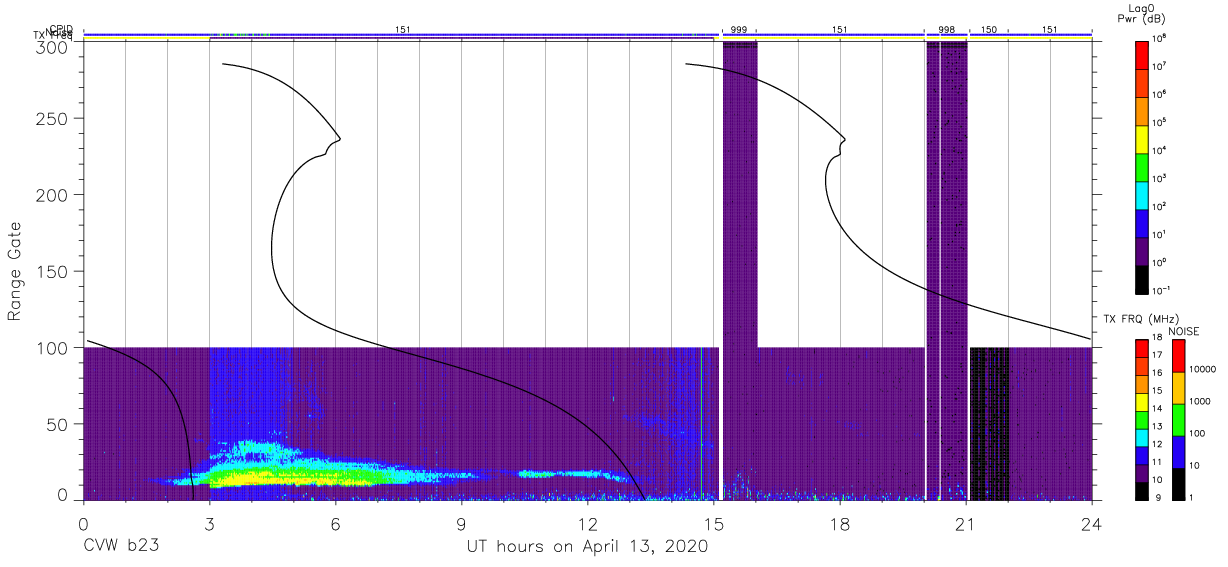Click the CPID label '998'
Screen dimensions: 1228x567
(945, 30)
